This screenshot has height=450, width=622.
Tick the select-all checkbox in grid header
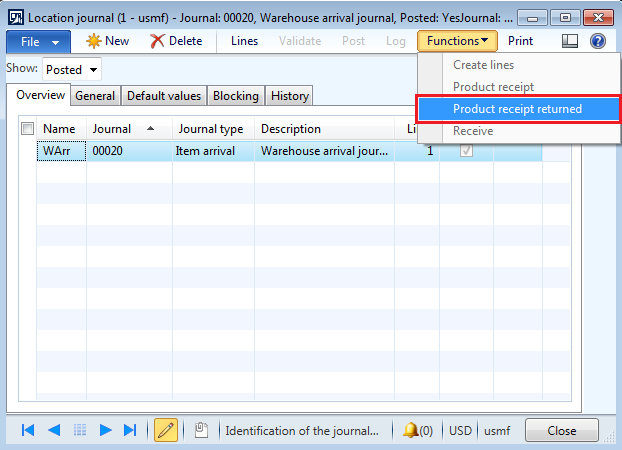(27, 129)
